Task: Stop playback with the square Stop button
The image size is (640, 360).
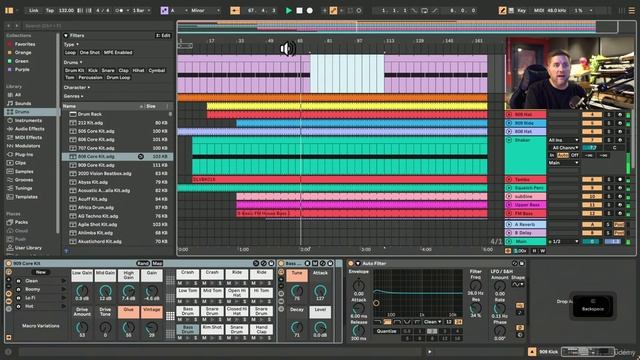Action: click(x=299, y=11)
